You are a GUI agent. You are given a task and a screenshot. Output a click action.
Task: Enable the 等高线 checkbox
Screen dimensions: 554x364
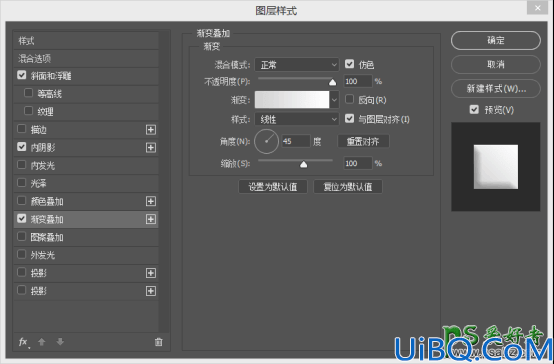28,93
